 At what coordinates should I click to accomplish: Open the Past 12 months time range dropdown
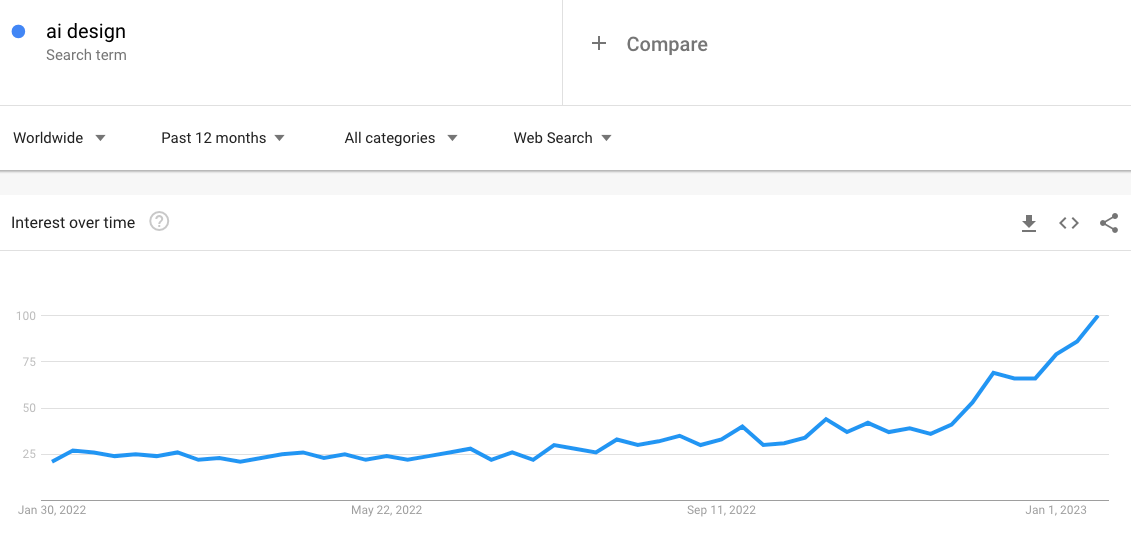223,138
